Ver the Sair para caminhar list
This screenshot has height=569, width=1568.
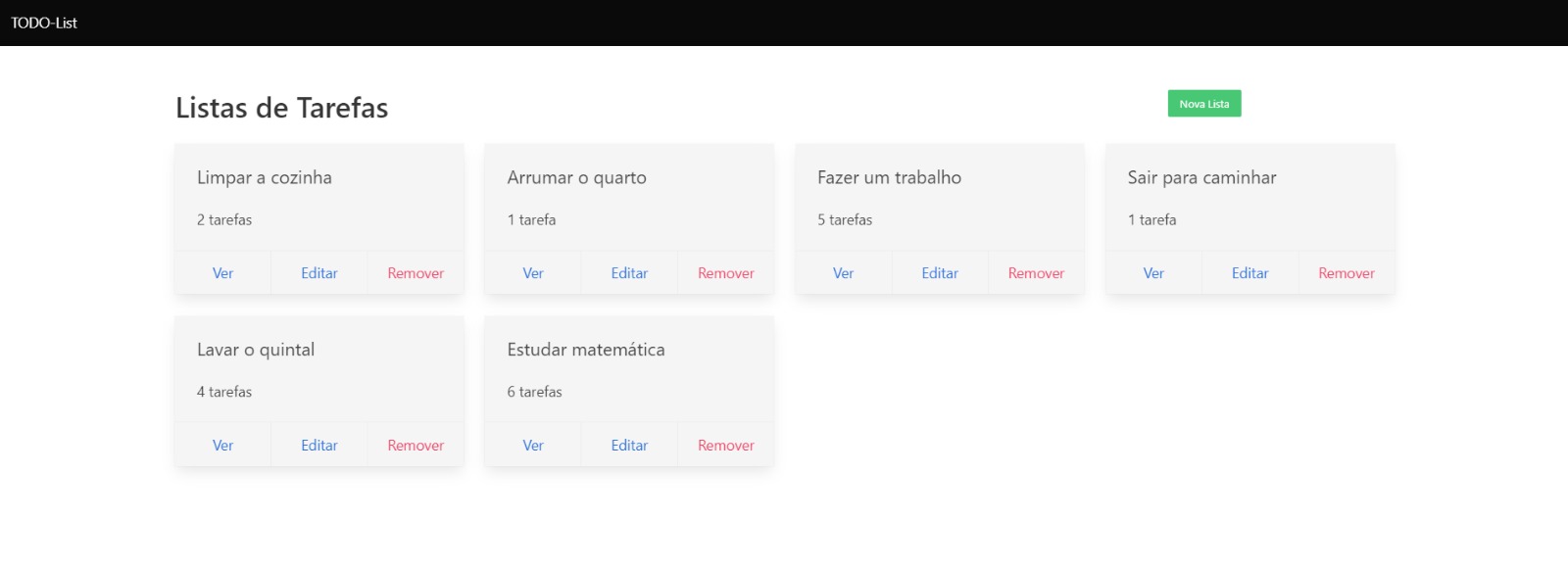click(x=1153, y=272)
